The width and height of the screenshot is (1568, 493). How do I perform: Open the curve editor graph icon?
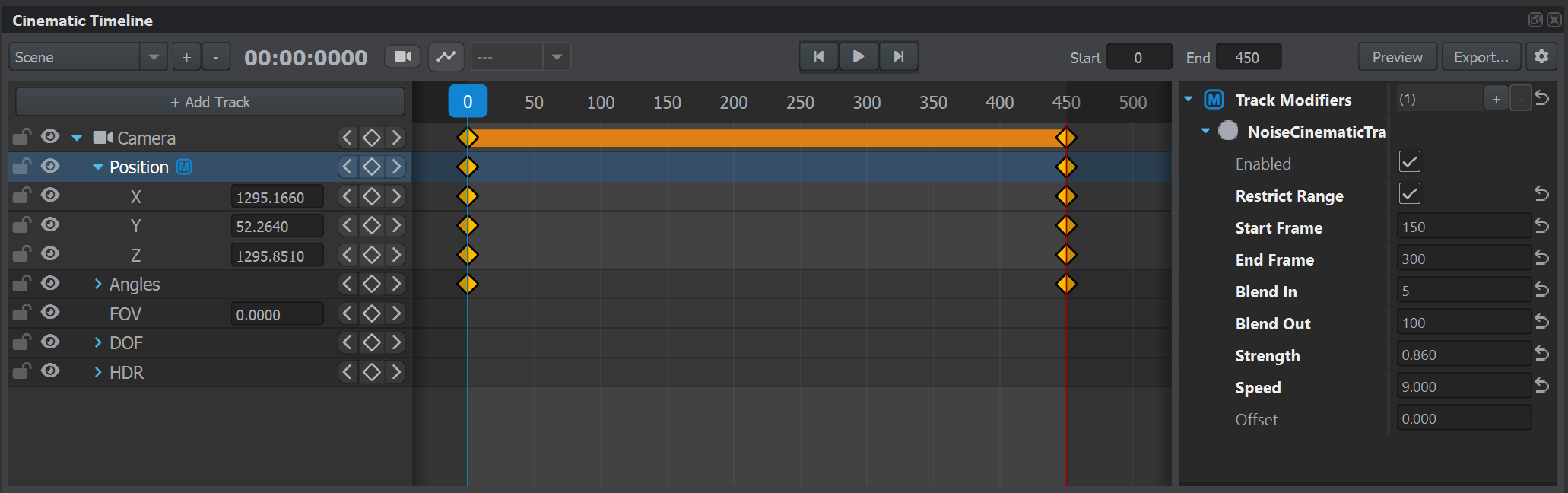pos(446,56)
